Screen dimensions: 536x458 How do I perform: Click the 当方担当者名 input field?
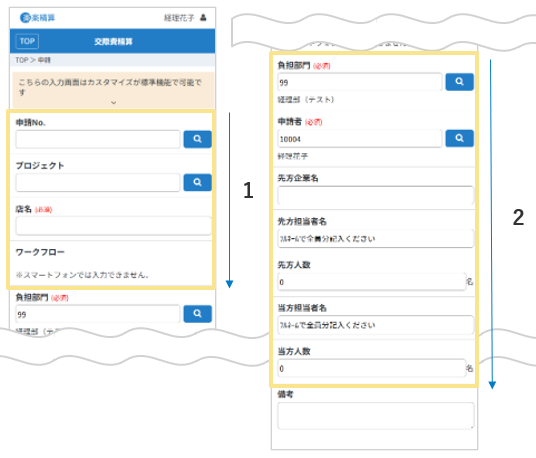point(375,325)
